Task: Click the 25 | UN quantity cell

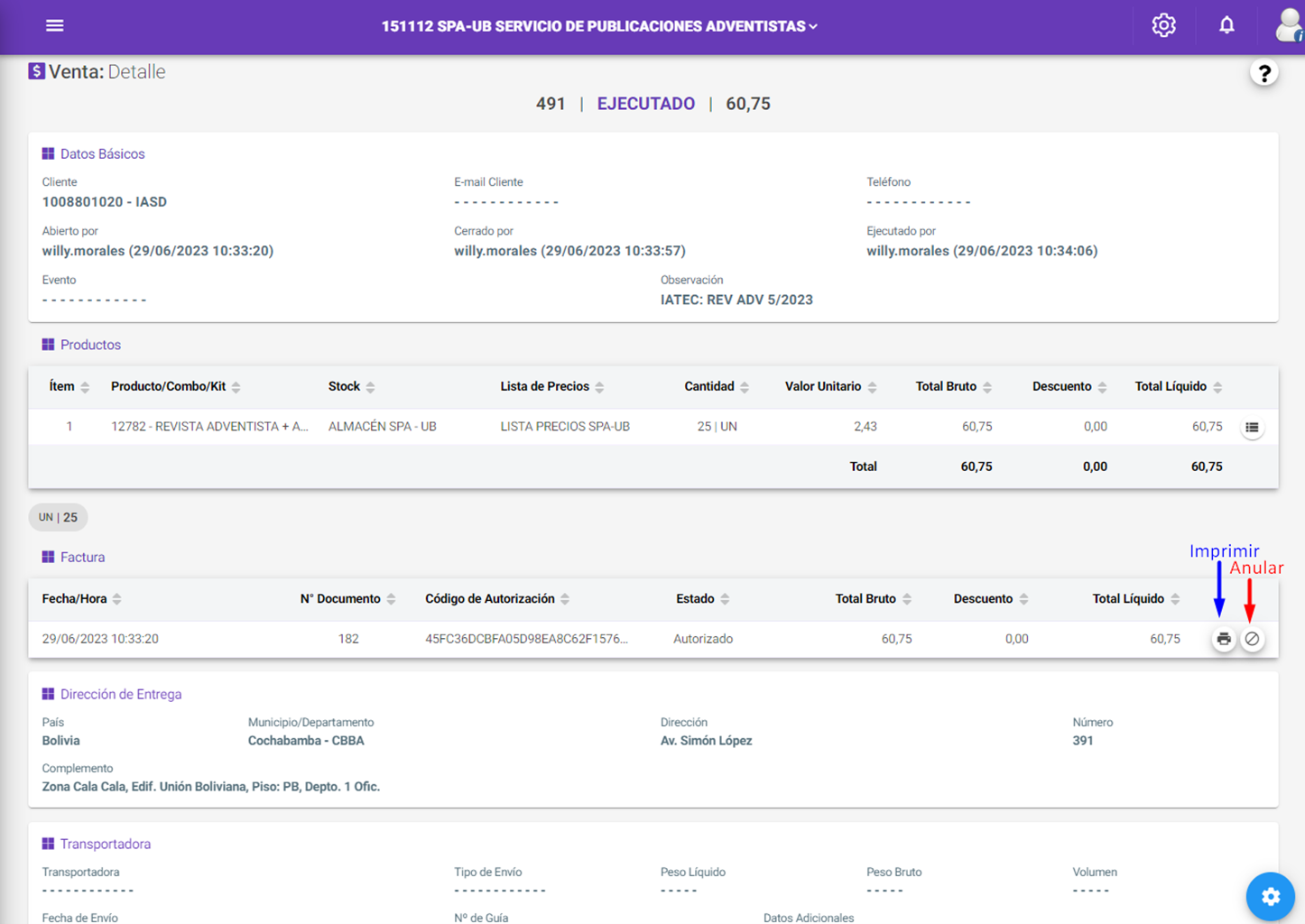Action: click(x=717, y=427)
